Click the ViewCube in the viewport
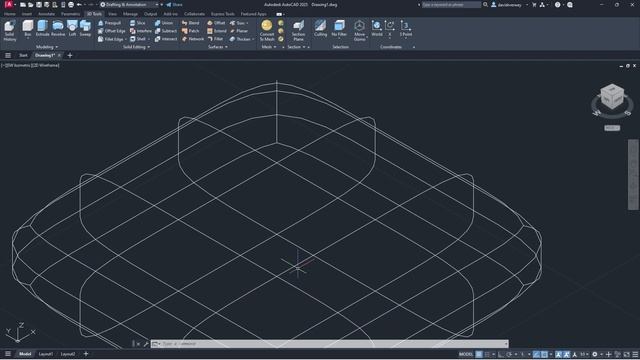Image resolution: width=640 pixels, height=360 pixels. click(612, 97)
